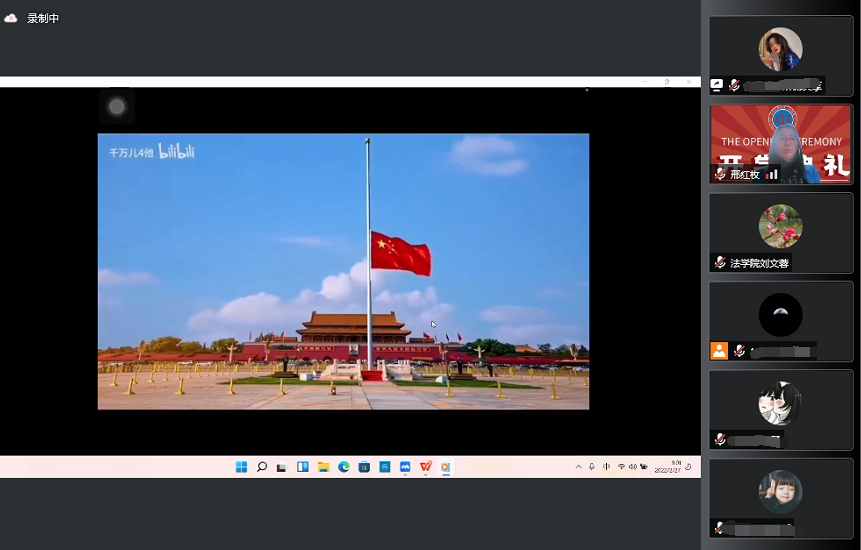Click the orange host badge icon
Viewport: 861px width, 550px height.
(719, 351)
